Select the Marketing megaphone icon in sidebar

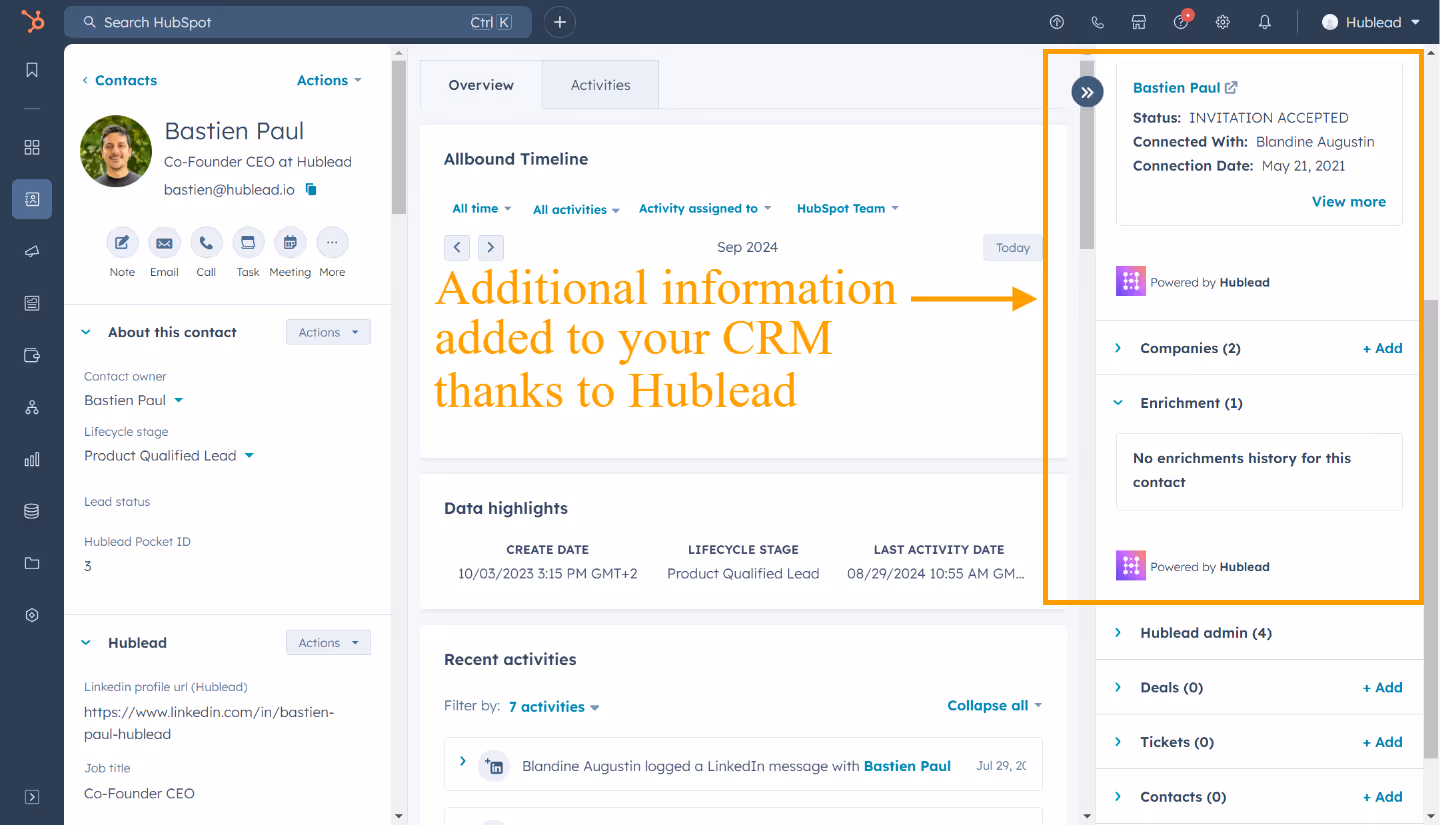pos(31,251)
